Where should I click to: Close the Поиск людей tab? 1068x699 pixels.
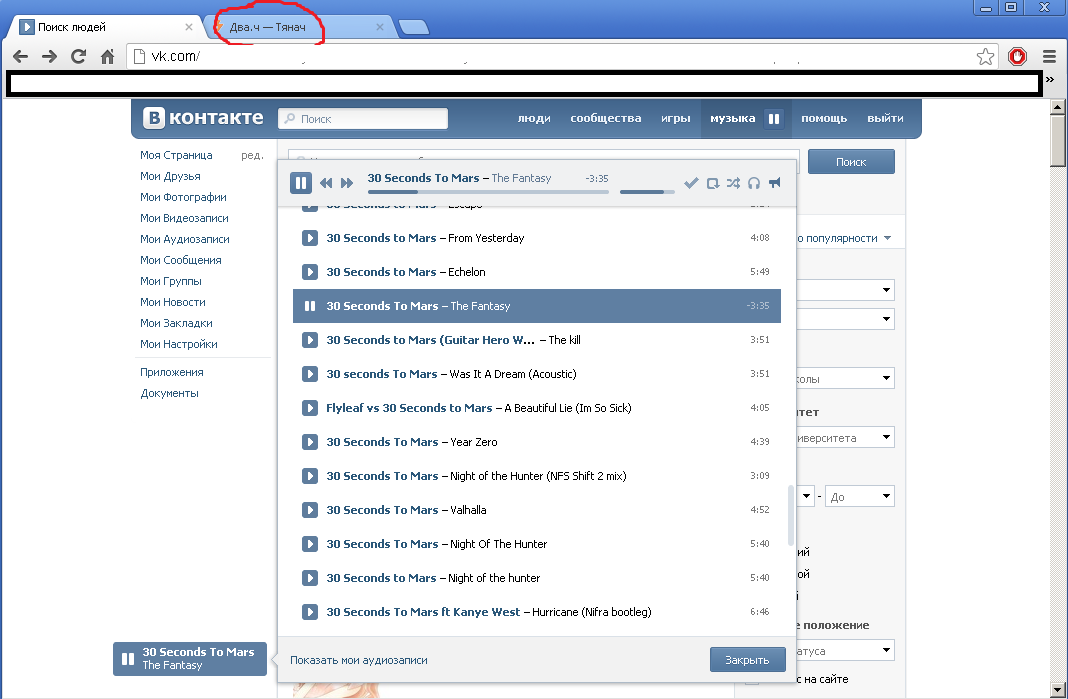point(189,27)
